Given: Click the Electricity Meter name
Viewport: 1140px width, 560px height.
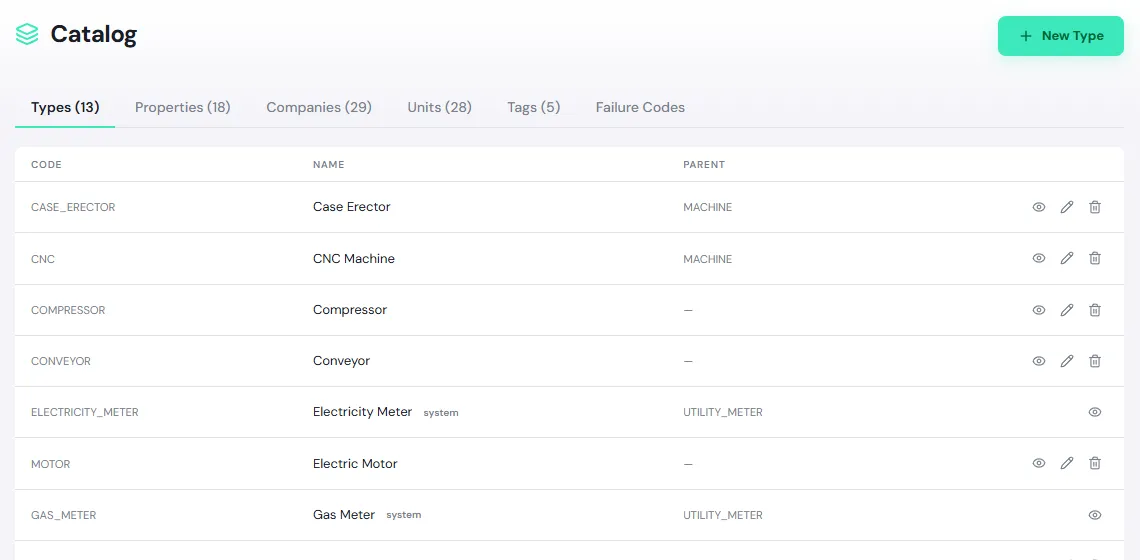Looking at the screenshot, I should [x=363, y=412].
